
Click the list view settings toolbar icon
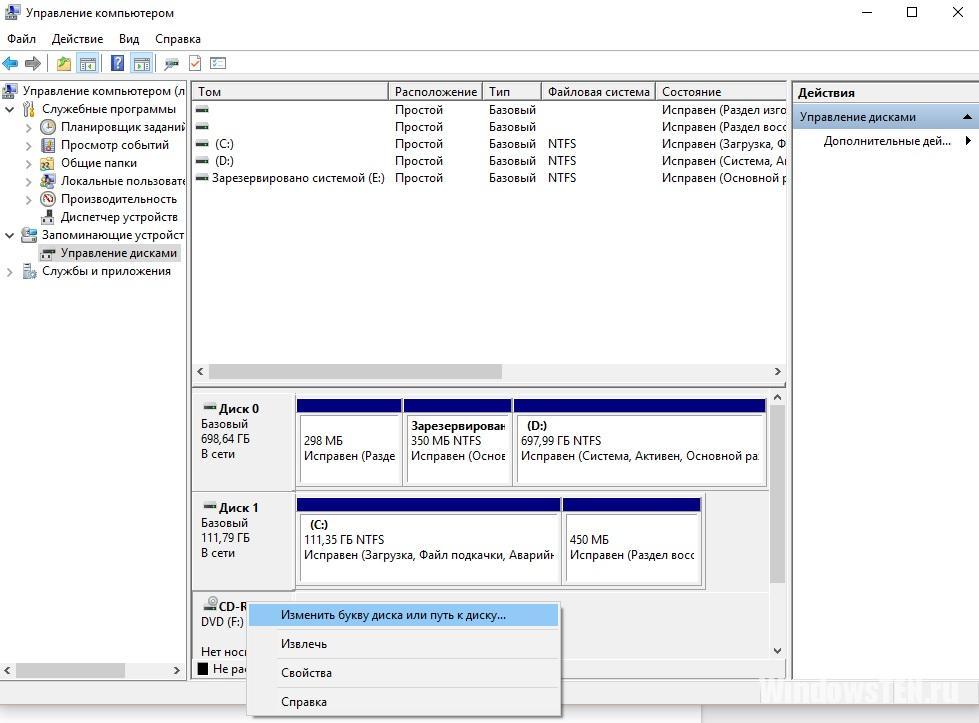(x=218, y=63)
